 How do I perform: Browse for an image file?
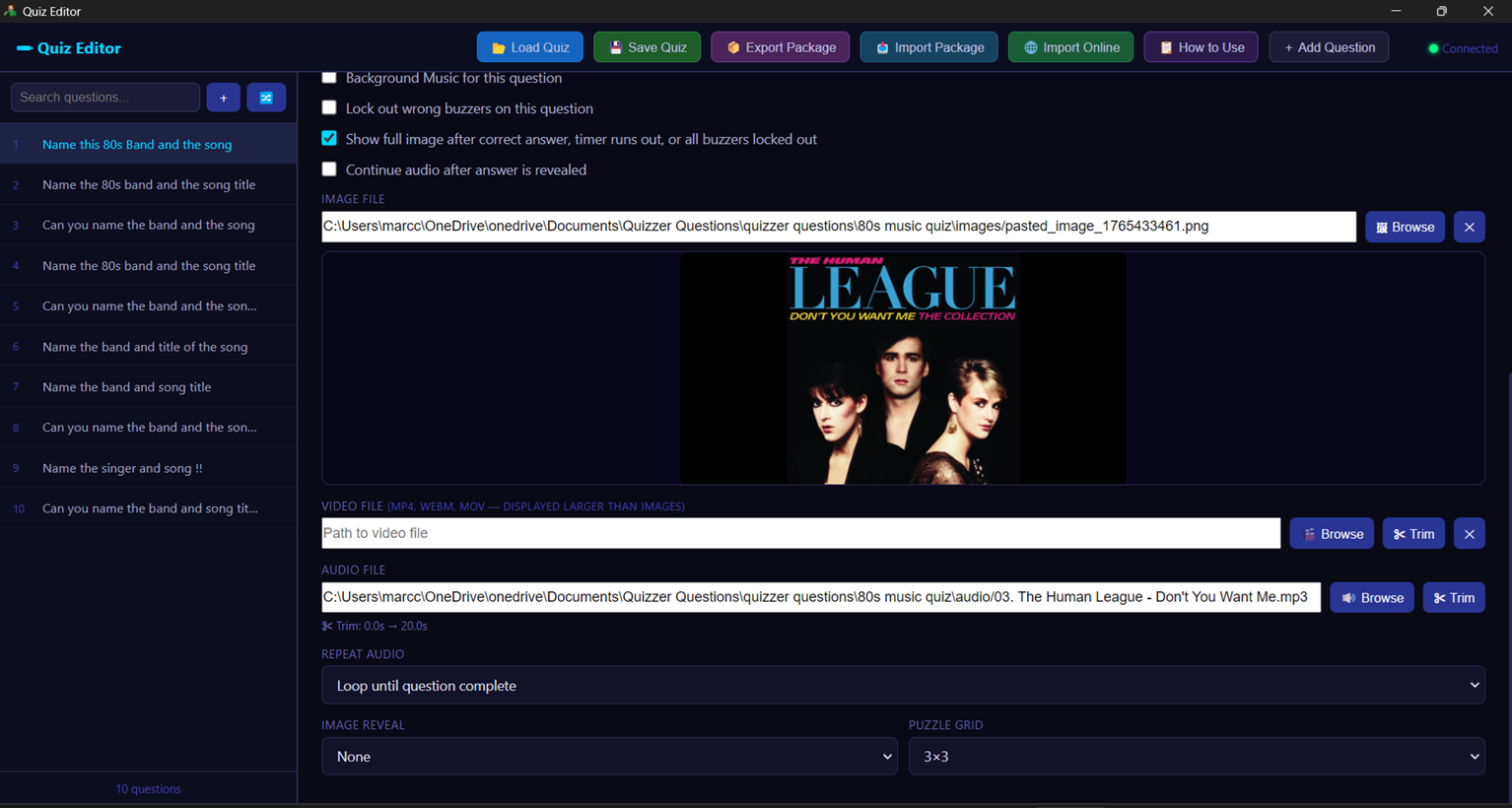click(x=1405, y=227)
